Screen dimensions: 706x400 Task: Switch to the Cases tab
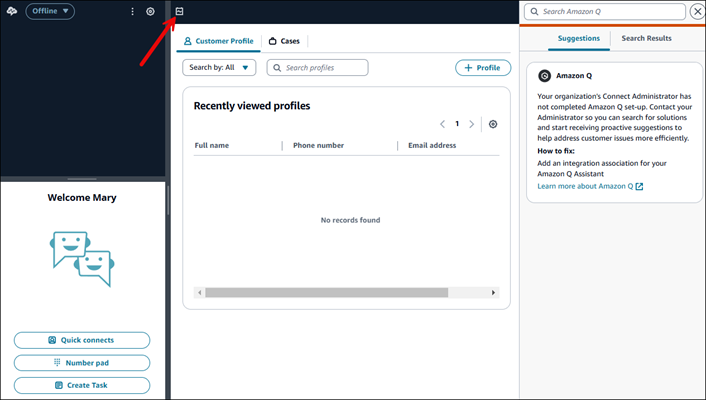(x=285, y=41)
